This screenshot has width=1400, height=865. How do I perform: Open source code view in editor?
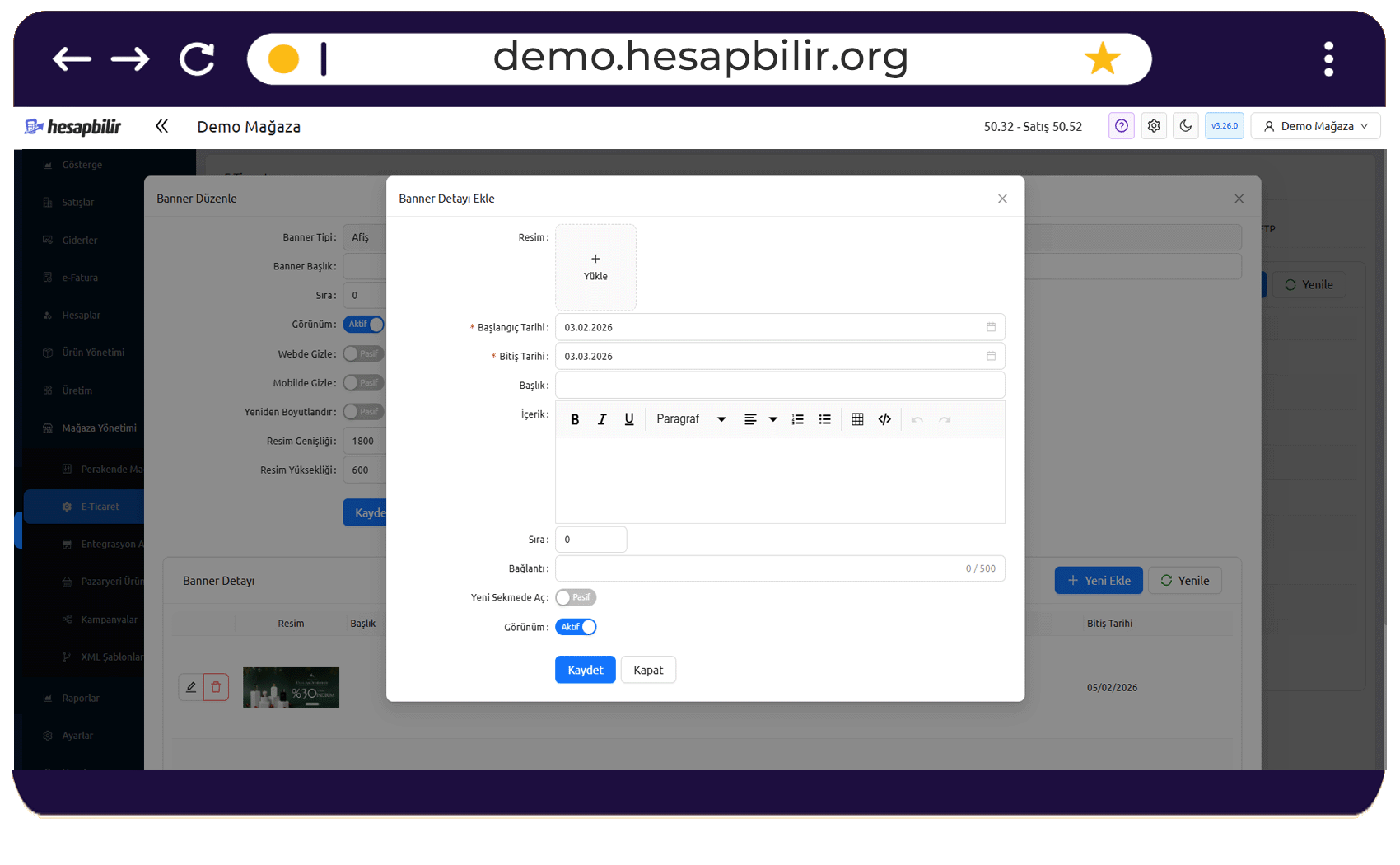click(884, 419)
